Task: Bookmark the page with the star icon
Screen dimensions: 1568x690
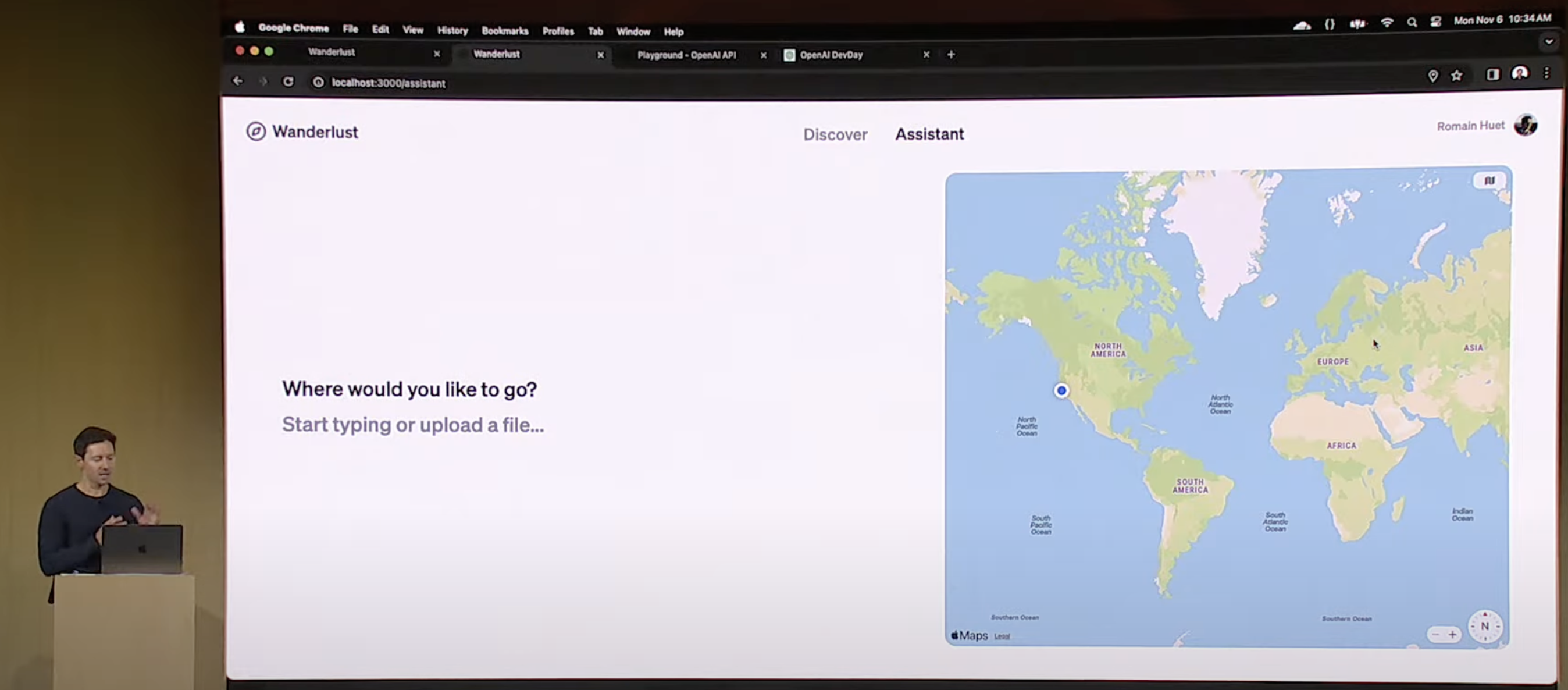Action: 1457,76
